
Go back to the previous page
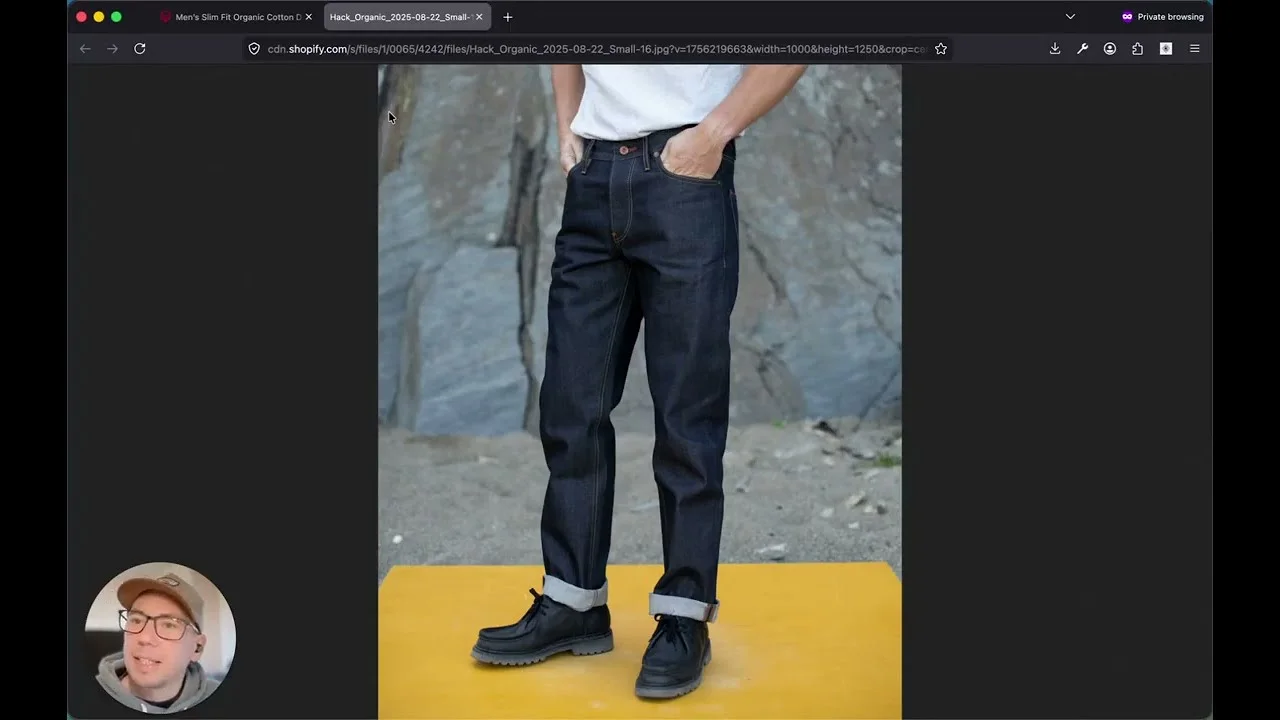pos(85,49)
